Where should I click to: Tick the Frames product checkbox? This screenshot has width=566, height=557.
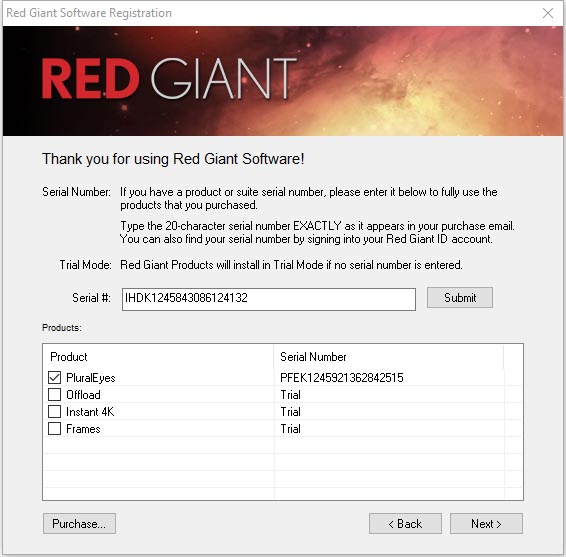click(x=55, y=428)
